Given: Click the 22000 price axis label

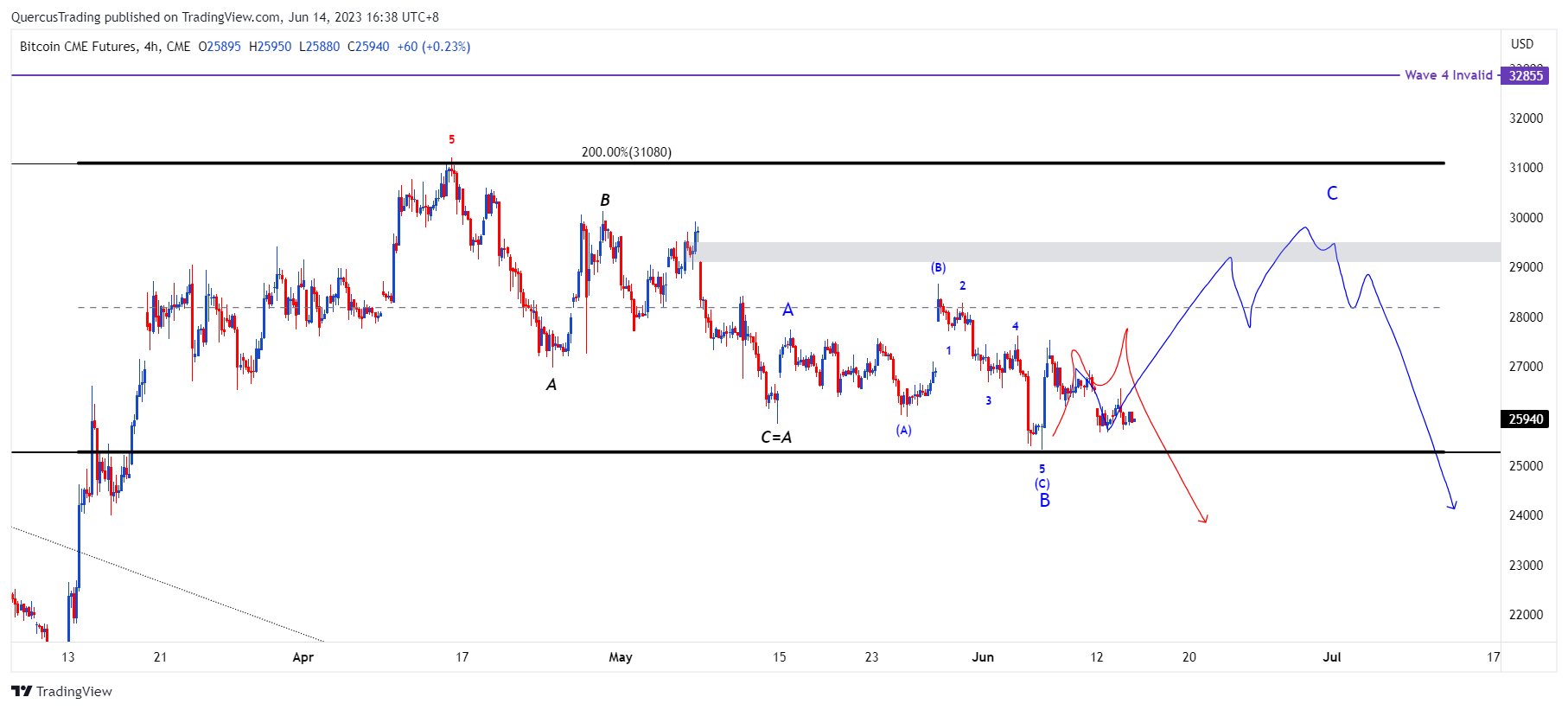Looking at the screenshot, I should tap(1526, 615).
